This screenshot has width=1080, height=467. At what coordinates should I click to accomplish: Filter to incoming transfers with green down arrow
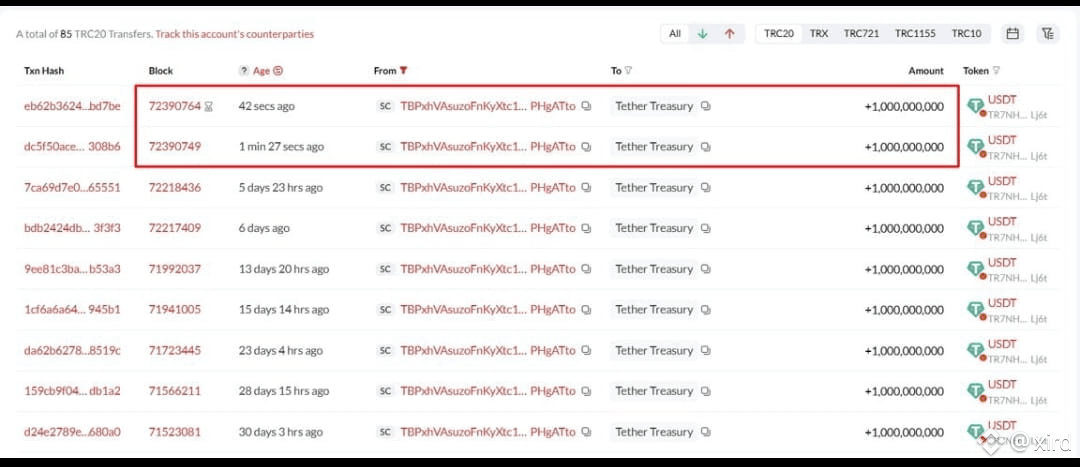click(x=702, y=34)
